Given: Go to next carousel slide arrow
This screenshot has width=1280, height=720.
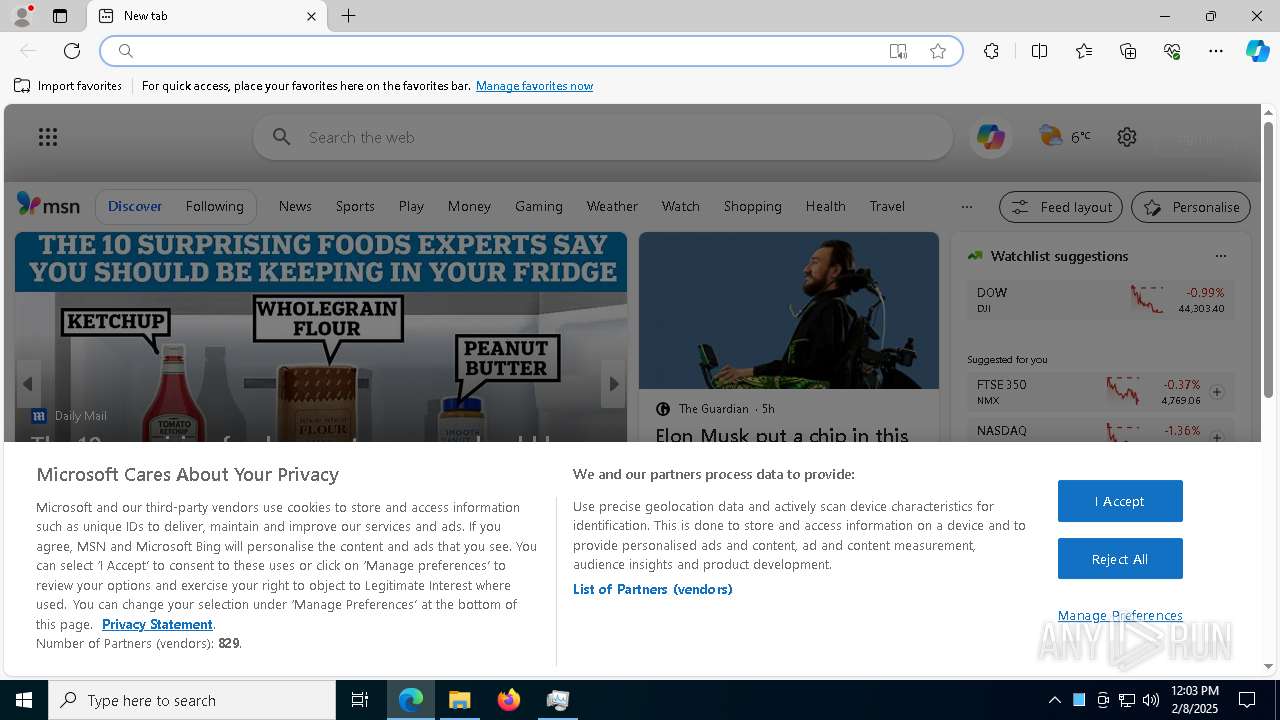Looking at the screenshot, I should point(613,384).
